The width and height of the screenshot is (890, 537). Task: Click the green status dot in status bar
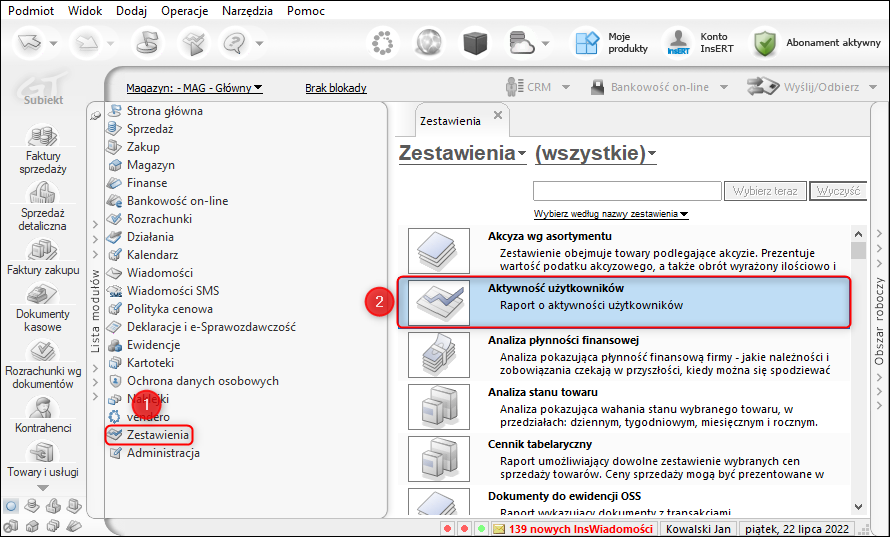pos(481,529)
